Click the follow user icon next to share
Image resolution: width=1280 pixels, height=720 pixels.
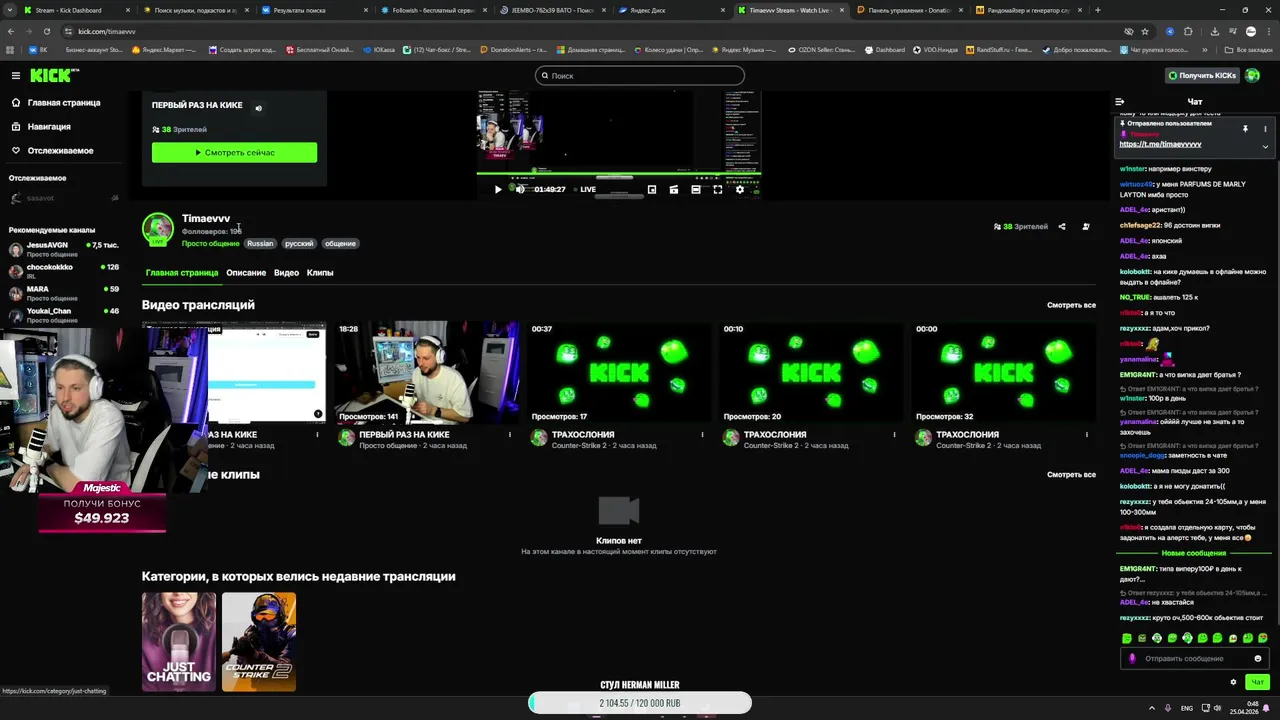(1086, 227)
